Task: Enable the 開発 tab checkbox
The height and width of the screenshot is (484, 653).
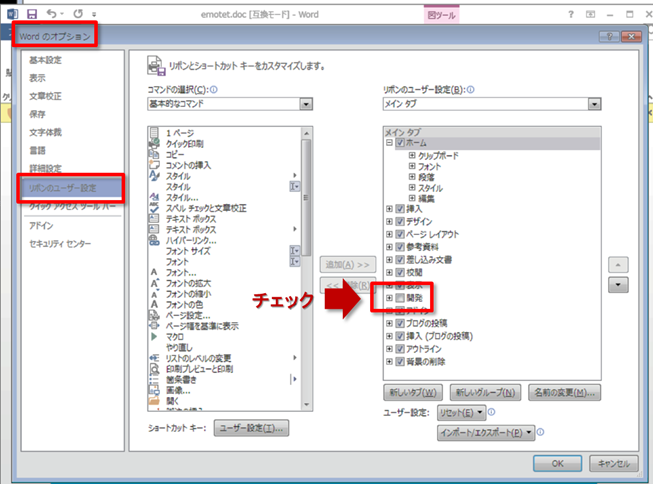Action: (401, 298)
